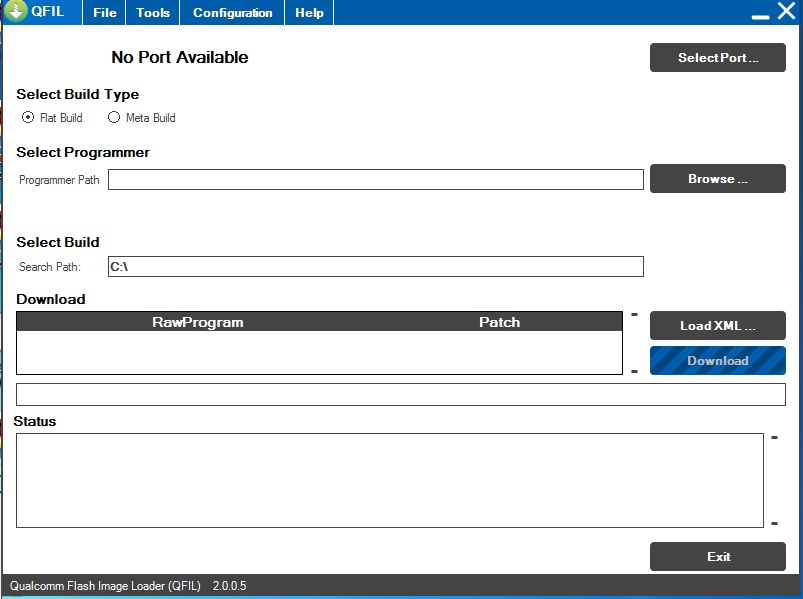803x599 pixels.
Task: Browse for a programmer file
Action: [x=717, y=179]
